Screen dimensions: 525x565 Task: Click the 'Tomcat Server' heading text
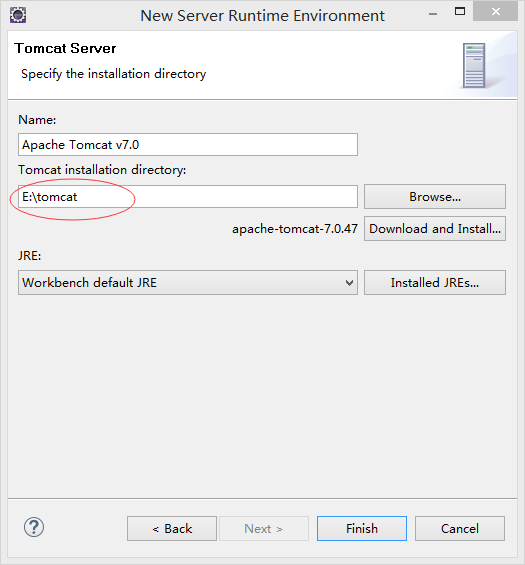click(65, 48)
